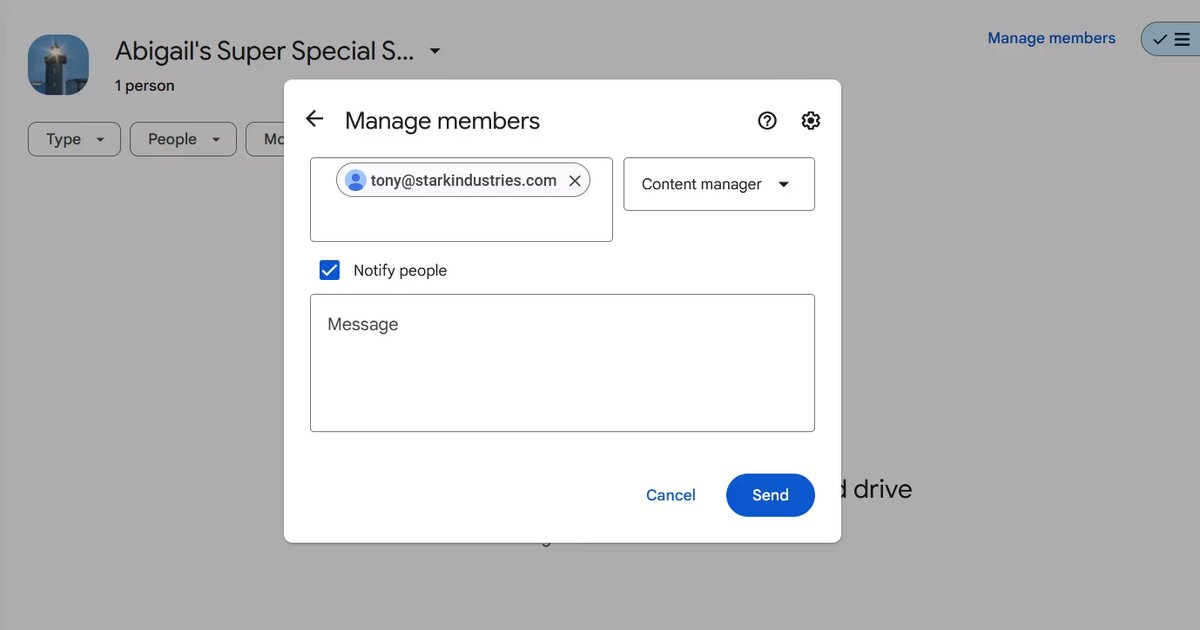This screenshot has height=630, width=1200.
Task: Click the partially hidden Modified filter chip
Action: (267, 139)
